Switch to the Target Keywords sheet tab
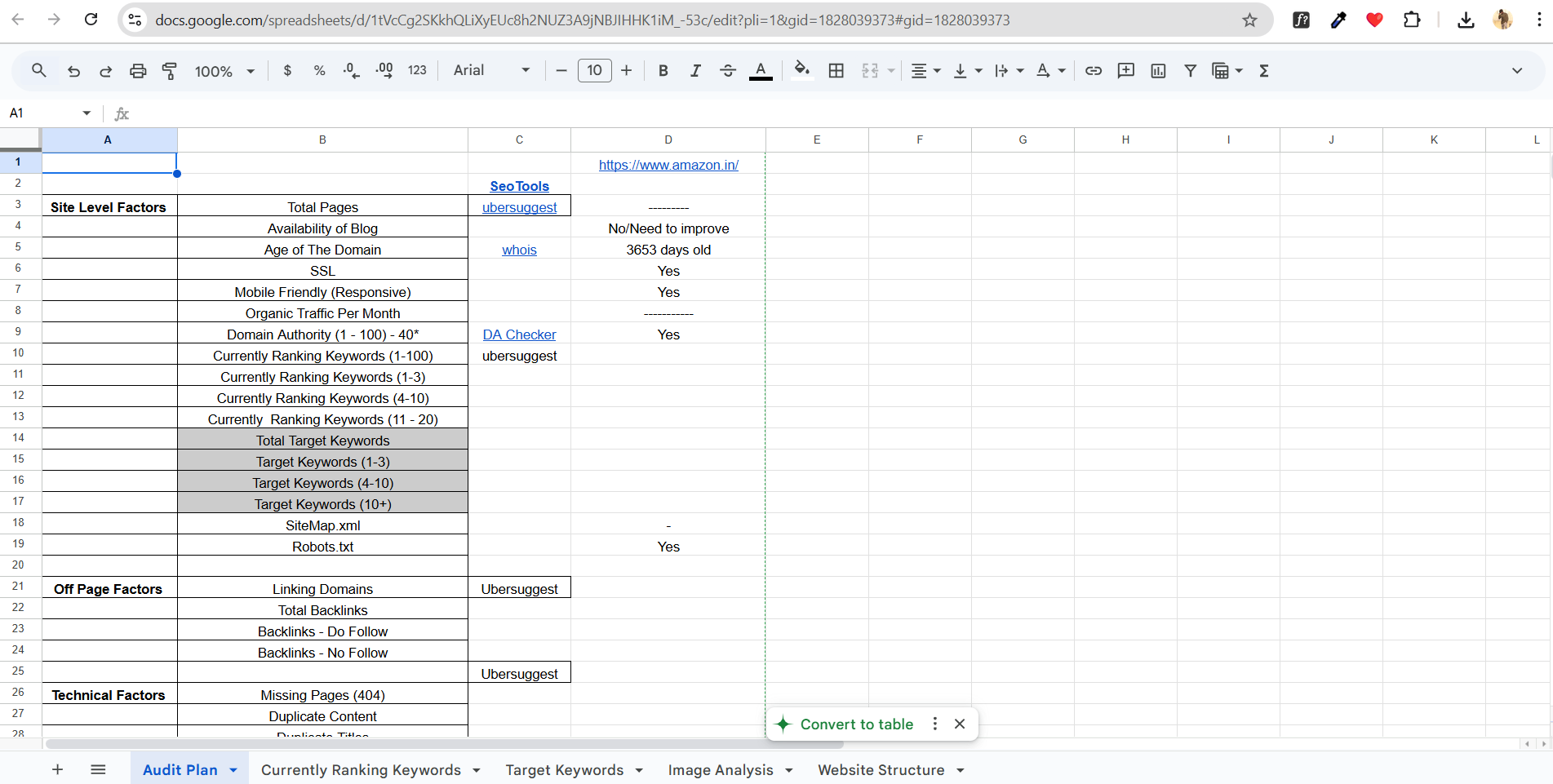This screenshot has width=1553, height=784. point(565,769)
